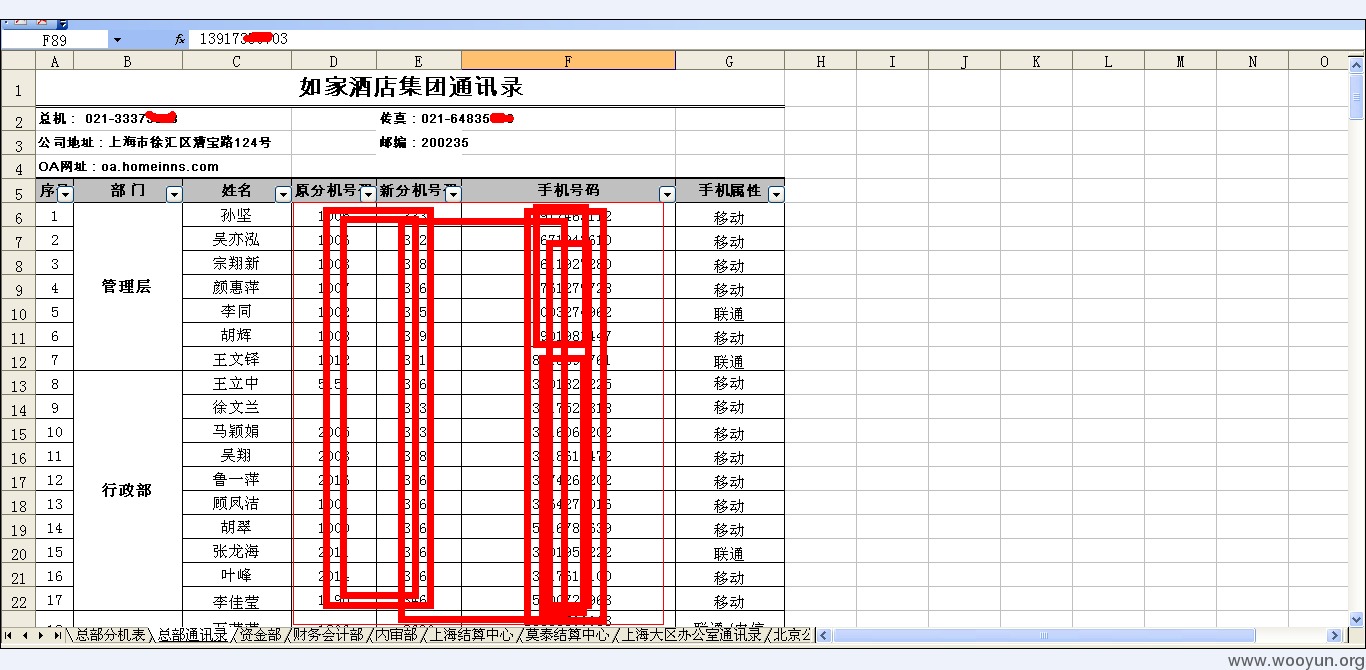Open filter dropdown for 原分机号 column
Image resolution: width=1366 pixels, height=670 pixels.
point(367,193)
